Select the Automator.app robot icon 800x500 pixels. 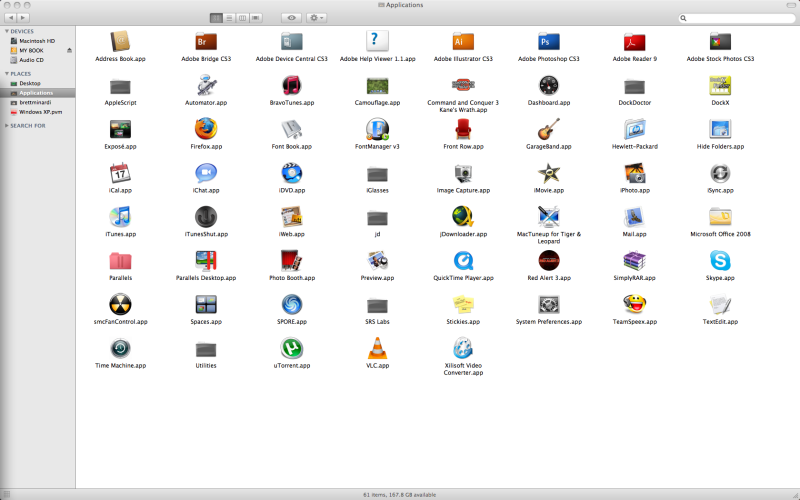(x=206, y=85)
